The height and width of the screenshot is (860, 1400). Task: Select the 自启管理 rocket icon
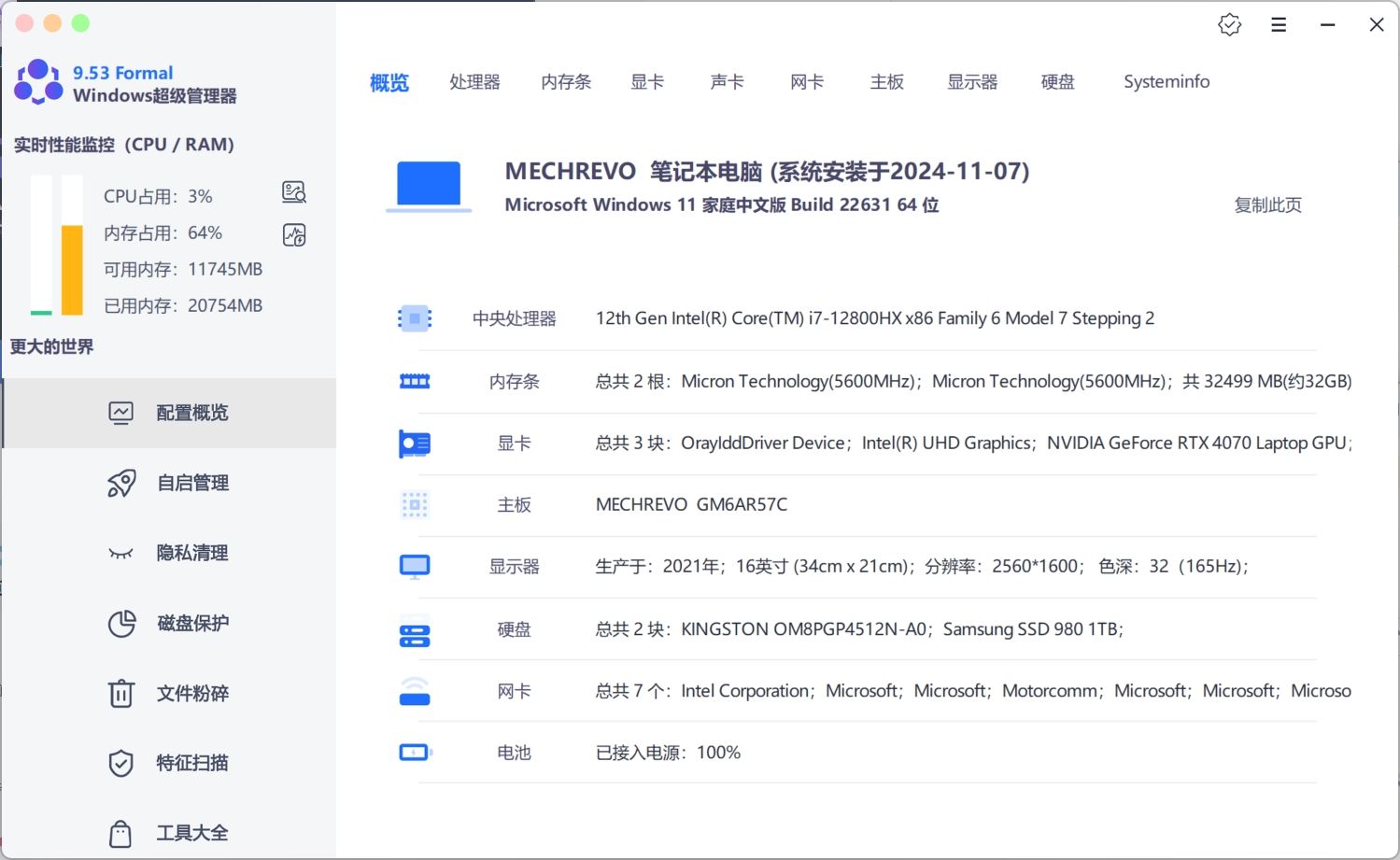click(x=121, y=483)
